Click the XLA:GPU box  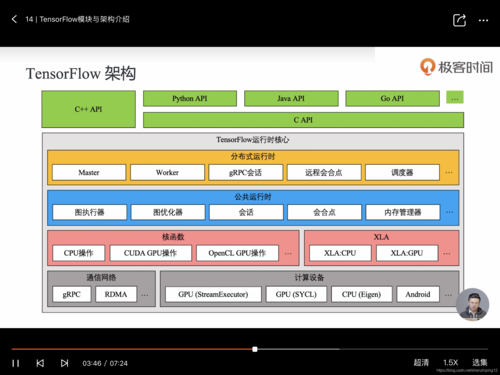tap(407, 253)
